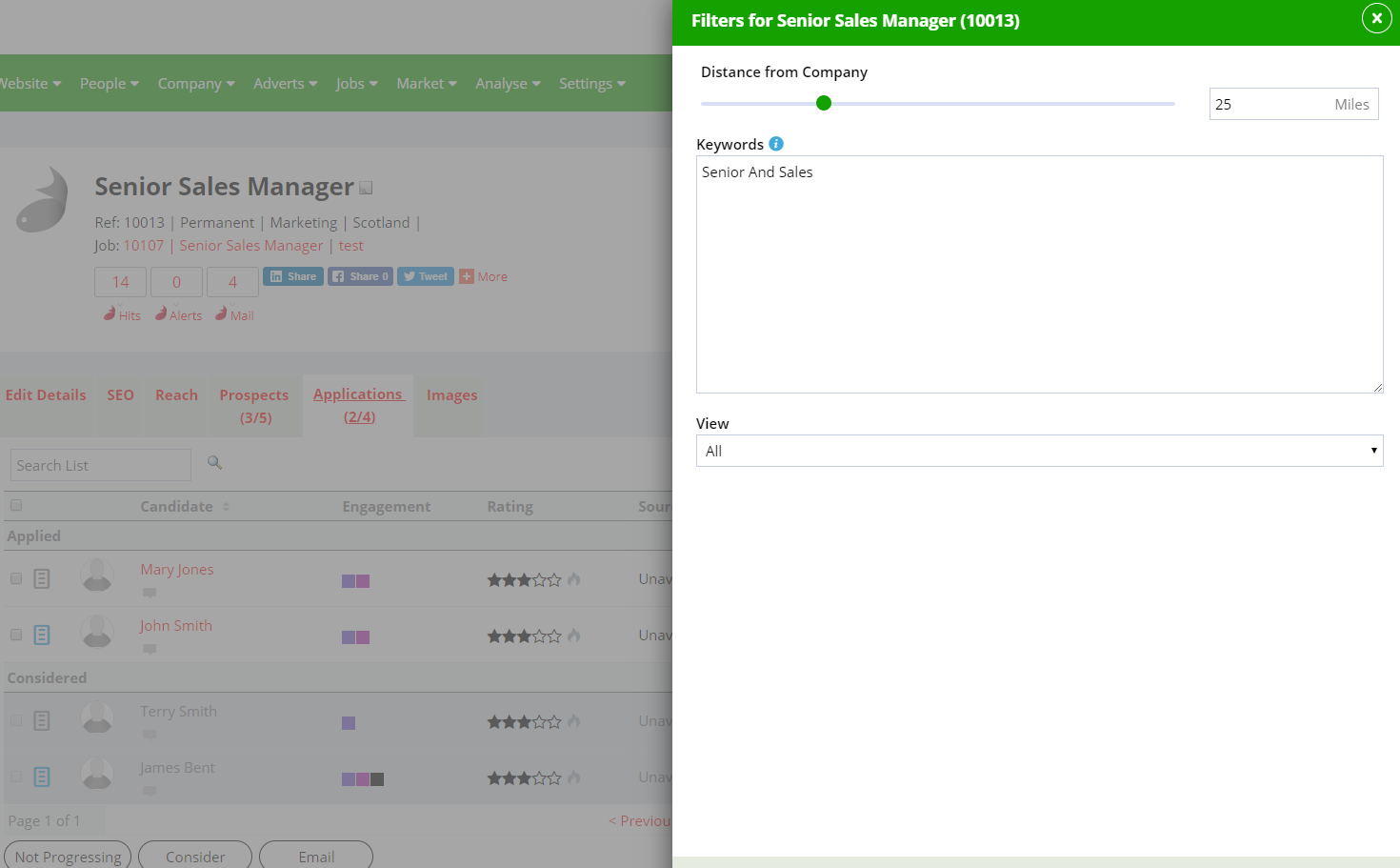
Task: Open candidate John Smith's profile link
Action: click(x=176, y=625)
